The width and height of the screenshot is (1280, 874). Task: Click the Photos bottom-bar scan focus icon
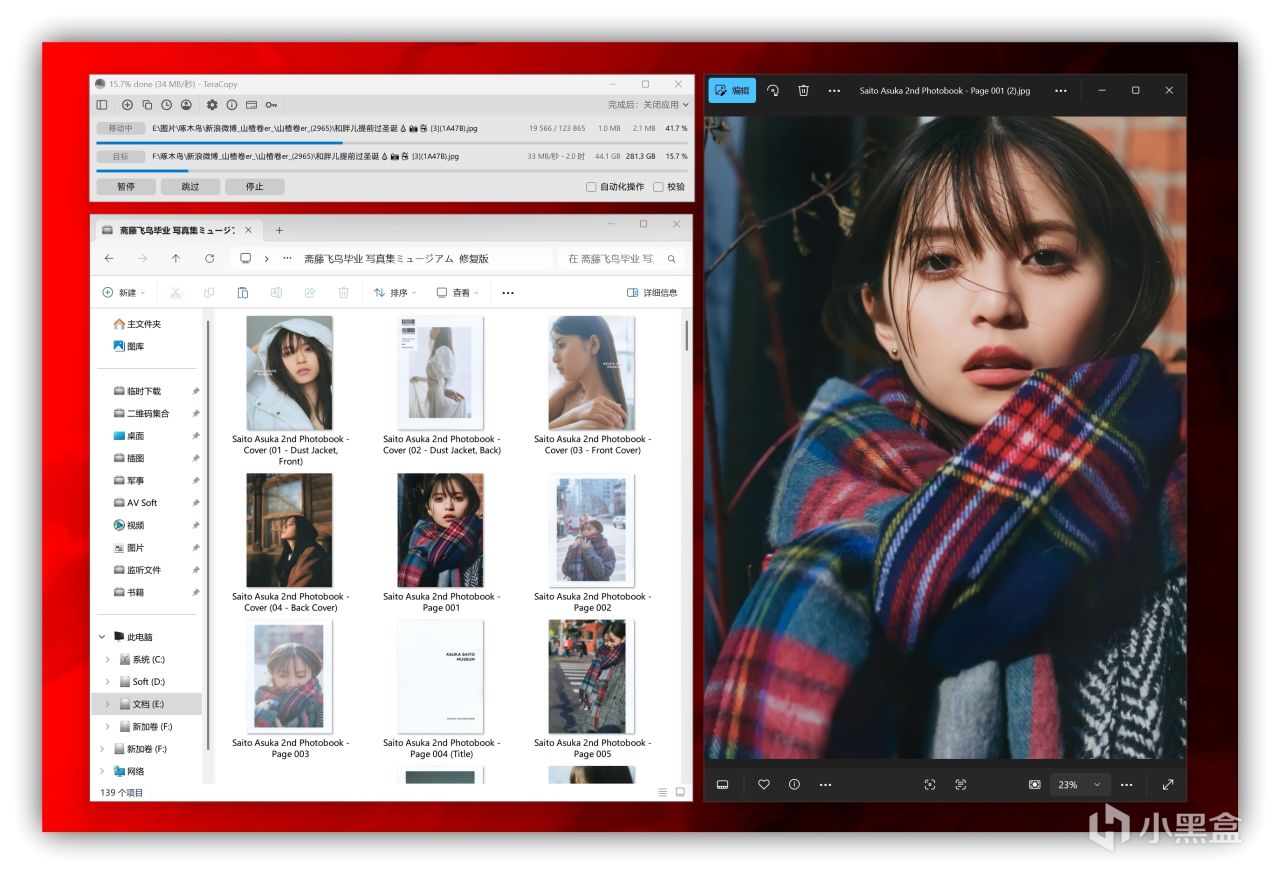(x=930, y=785)
